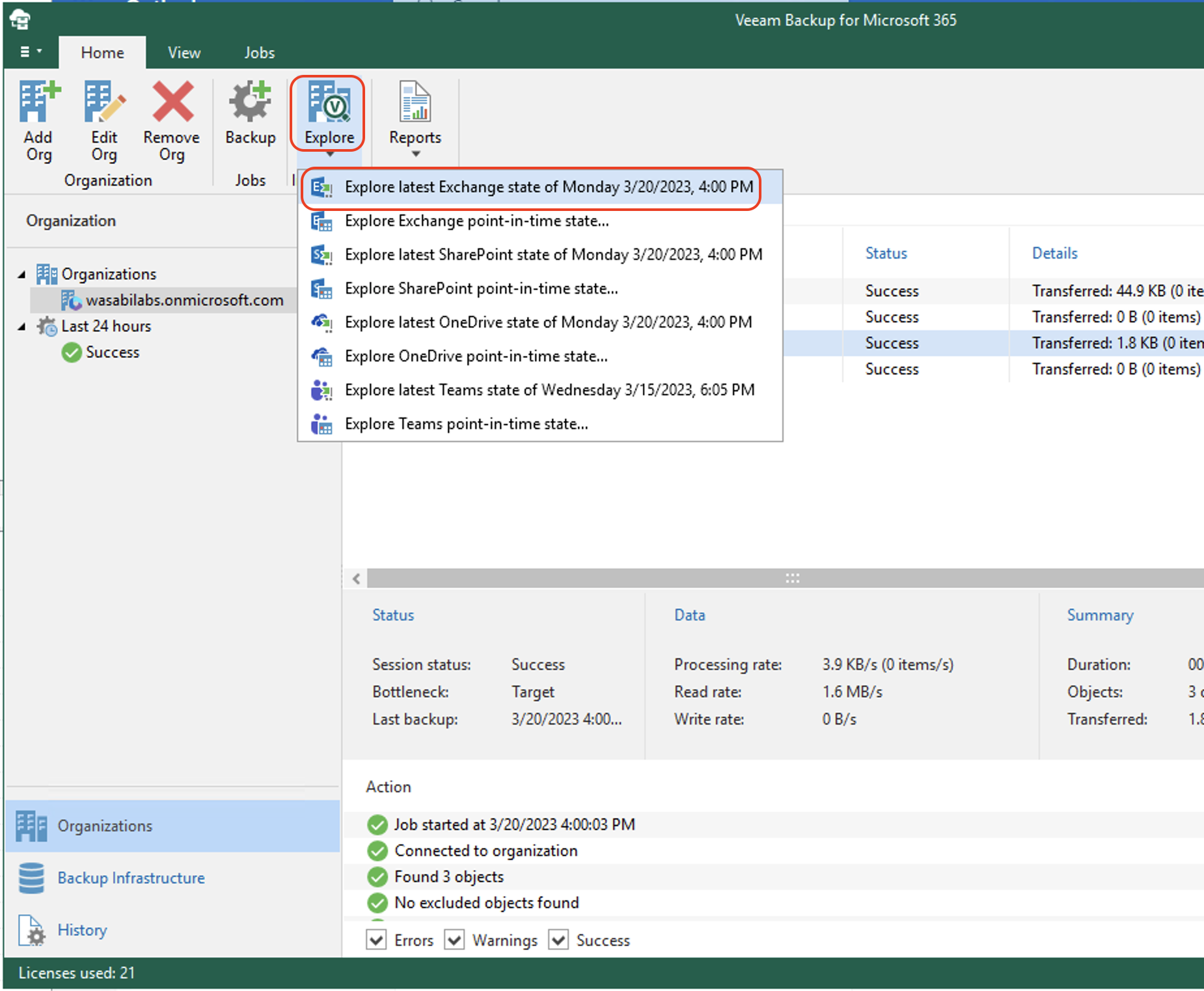Collapse the Organizations tree node
1204x991 pixels.
click(22, 275)
